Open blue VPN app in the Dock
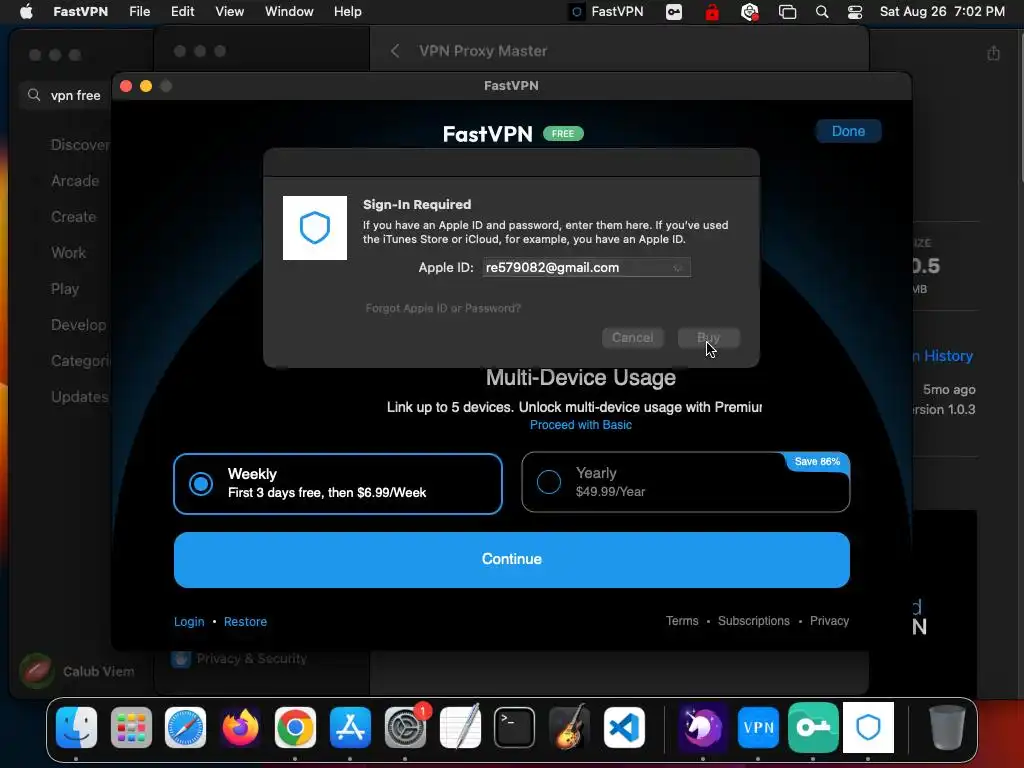This screenshot has height=768, width=1024. click(758, 728)
